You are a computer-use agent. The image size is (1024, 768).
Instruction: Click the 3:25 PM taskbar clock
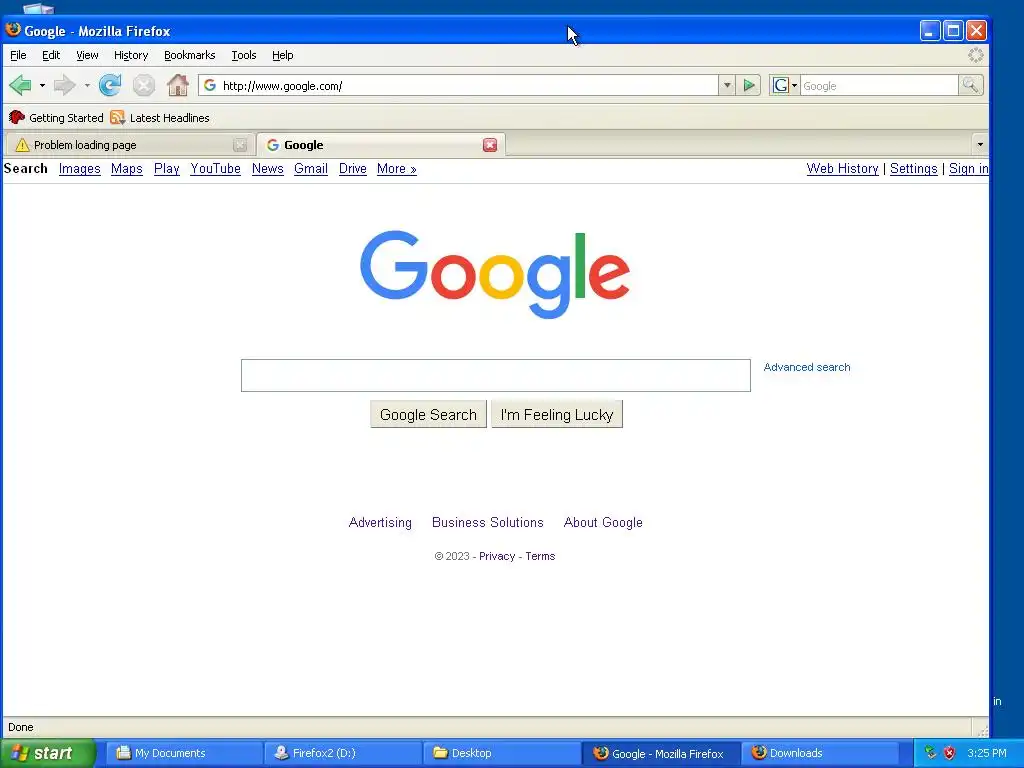pyautogui.click(x=987, y=753)
